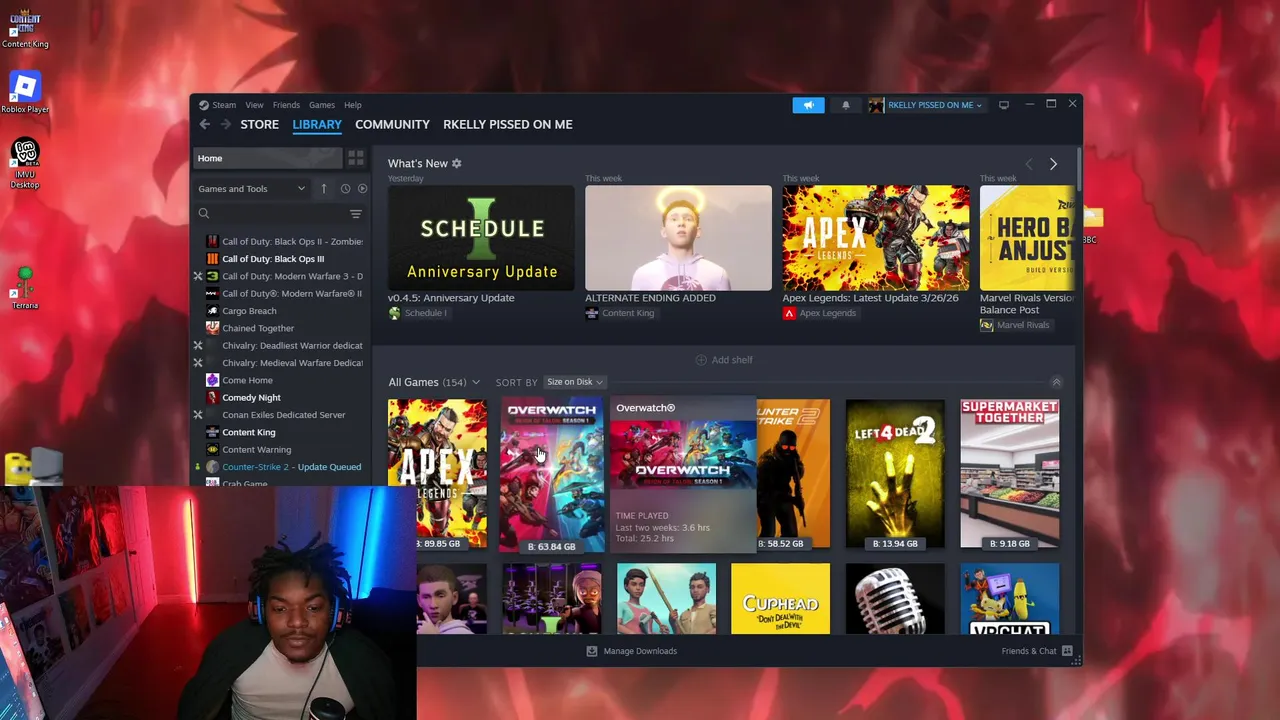Click the library search magnifier icon
Screen dimensions: 1280x720
pyautogui.click(x=204, y=213)
